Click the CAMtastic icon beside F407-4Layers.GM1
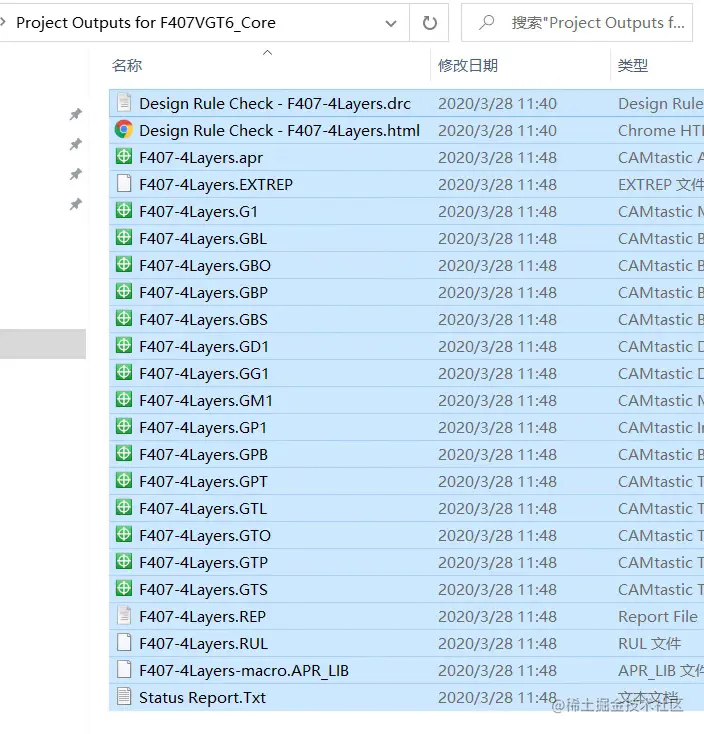The width and height of the screenshot is (704, 734). pos(124,399)
